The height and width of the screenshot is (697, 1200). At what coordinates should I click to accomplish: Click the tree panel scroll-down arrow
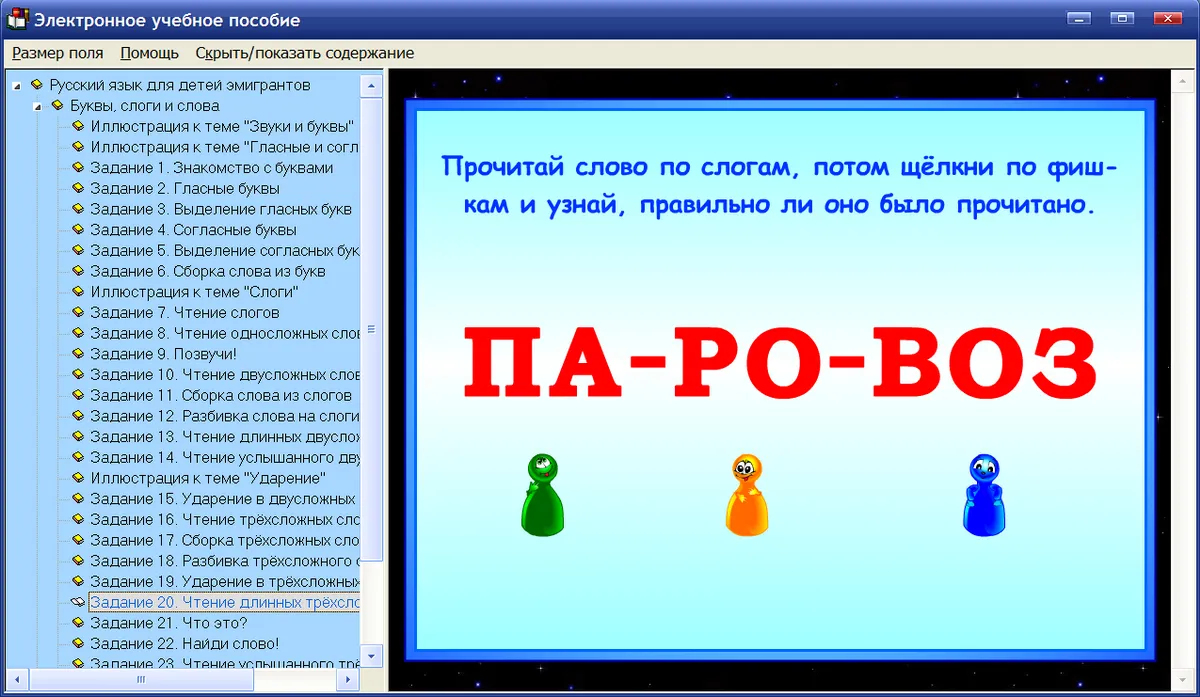click(371, 656)
